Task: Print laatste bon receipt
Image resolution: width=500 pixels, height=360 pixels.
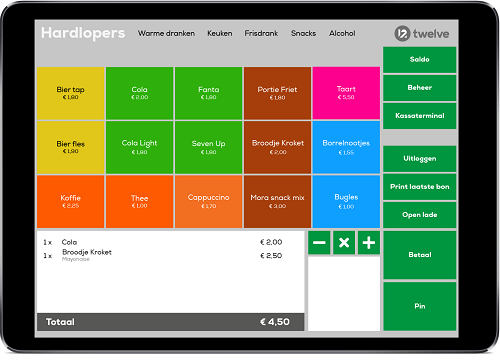Action: [x=420, y=187]
